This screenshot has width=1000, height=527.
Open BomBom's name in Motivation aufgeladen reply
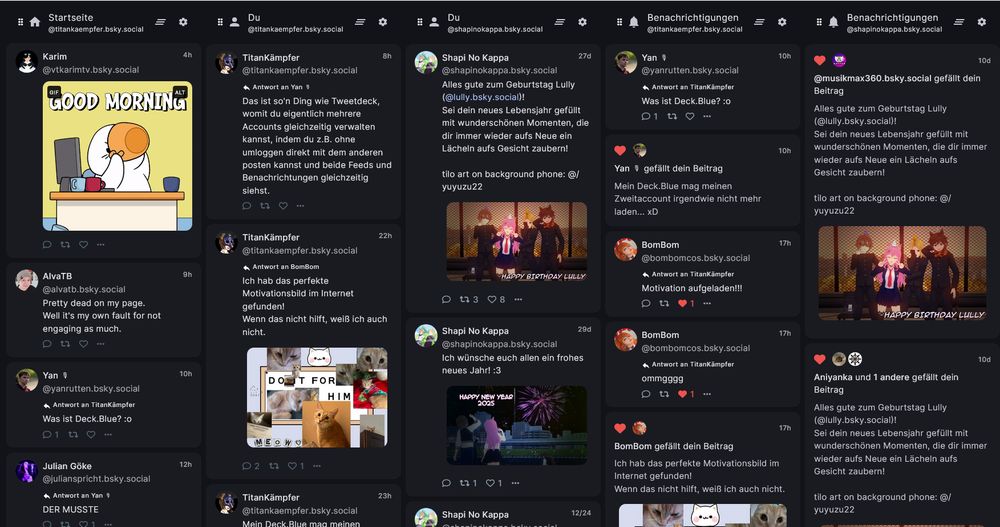[x=660, y=244]
